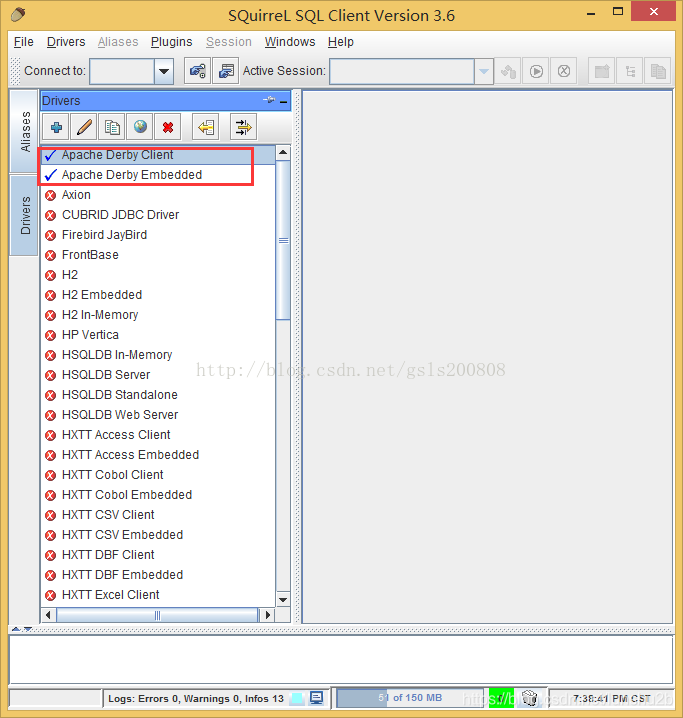
Task: Select HXTT CSV Client driver
Action: point(158,515)
